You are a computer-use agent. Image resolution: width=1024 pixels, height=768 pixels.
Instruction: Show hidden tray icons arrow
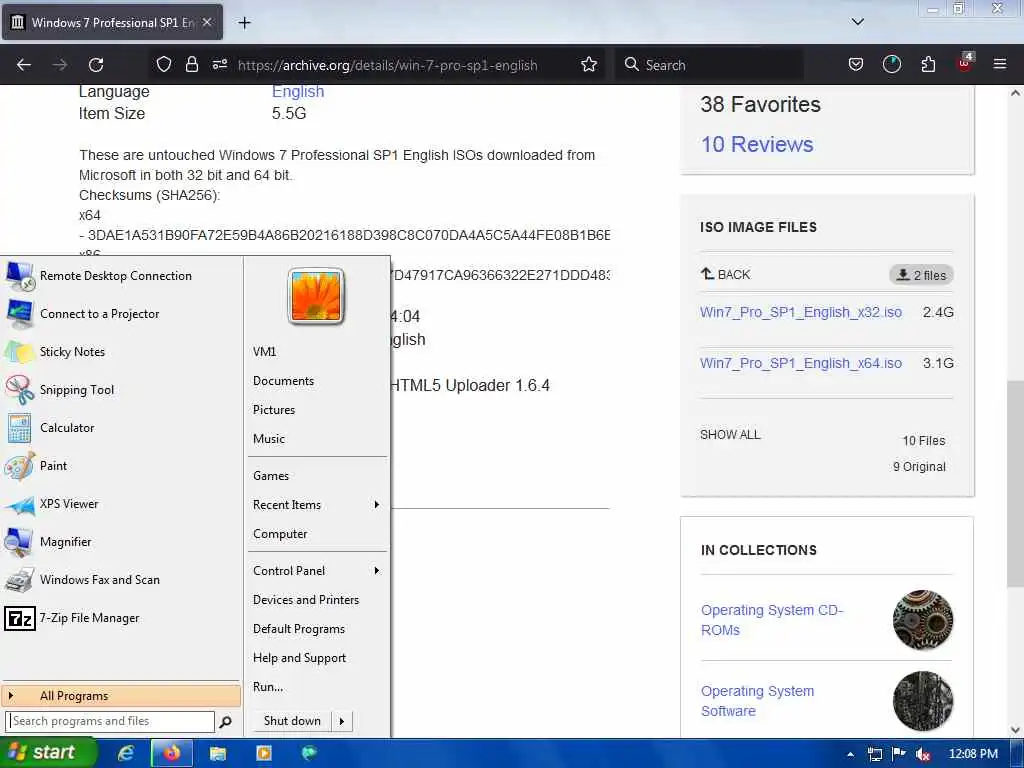coord(850,754)
